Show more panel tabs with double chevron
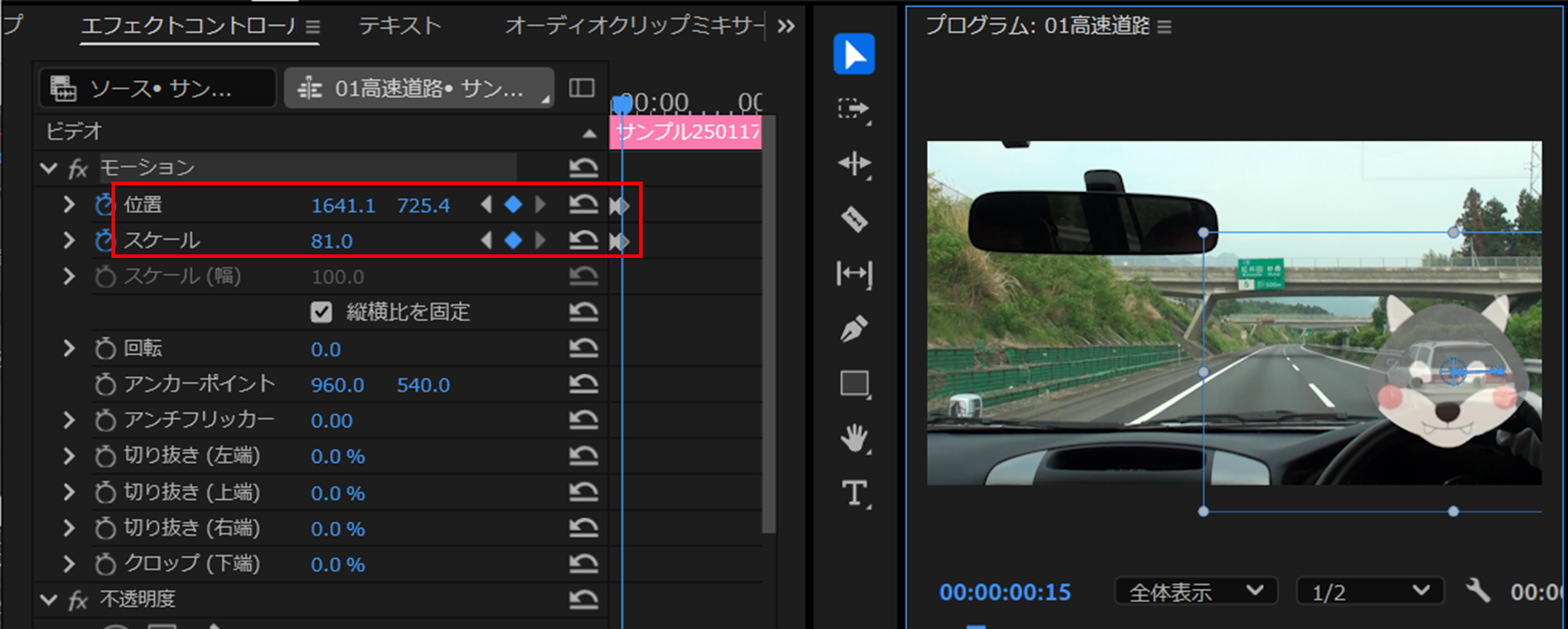The image size is (1568, 629). click(786, 26)
